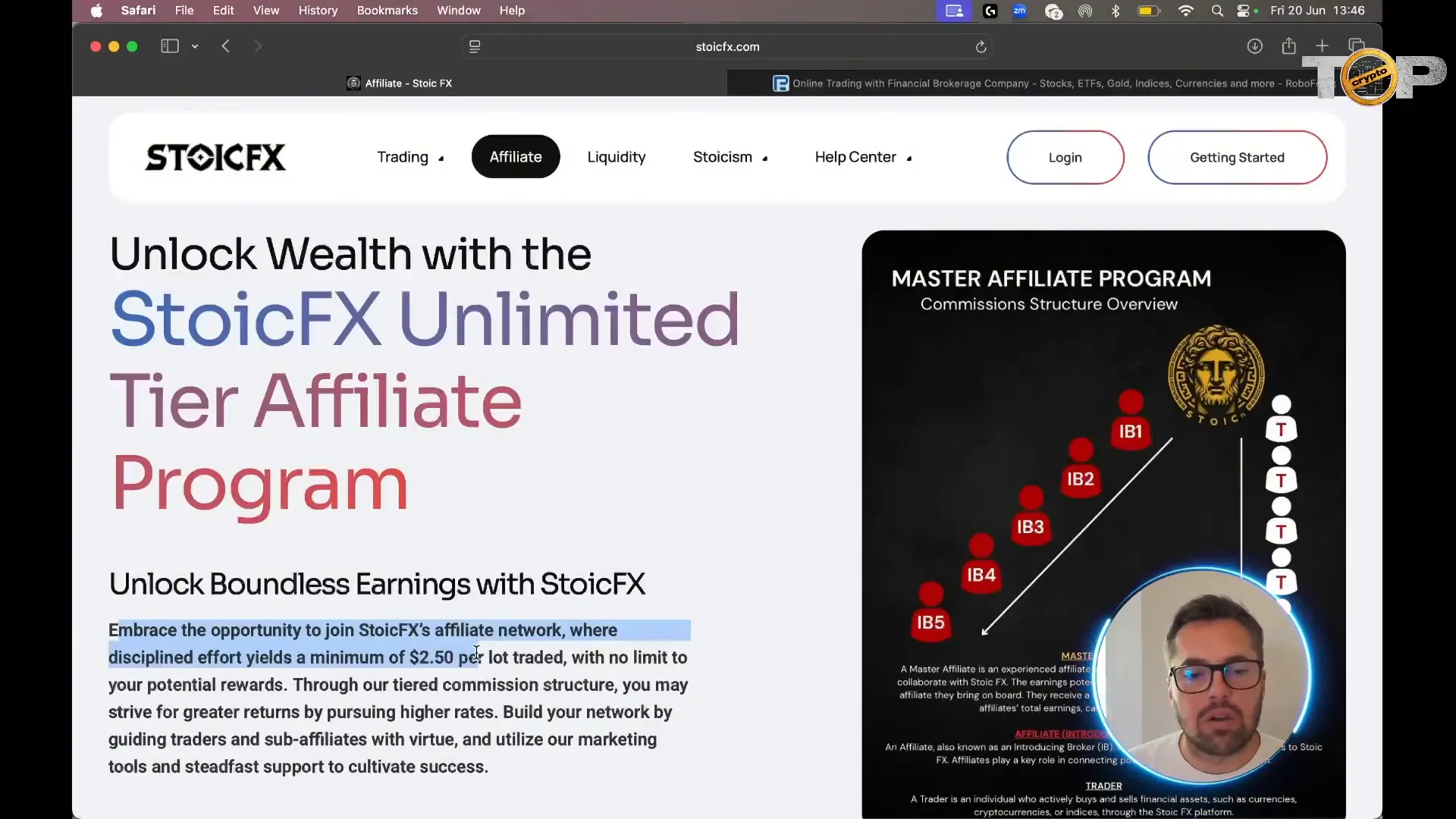
Task: Select the Affiliate nav pill
Action: pos(516,157)
